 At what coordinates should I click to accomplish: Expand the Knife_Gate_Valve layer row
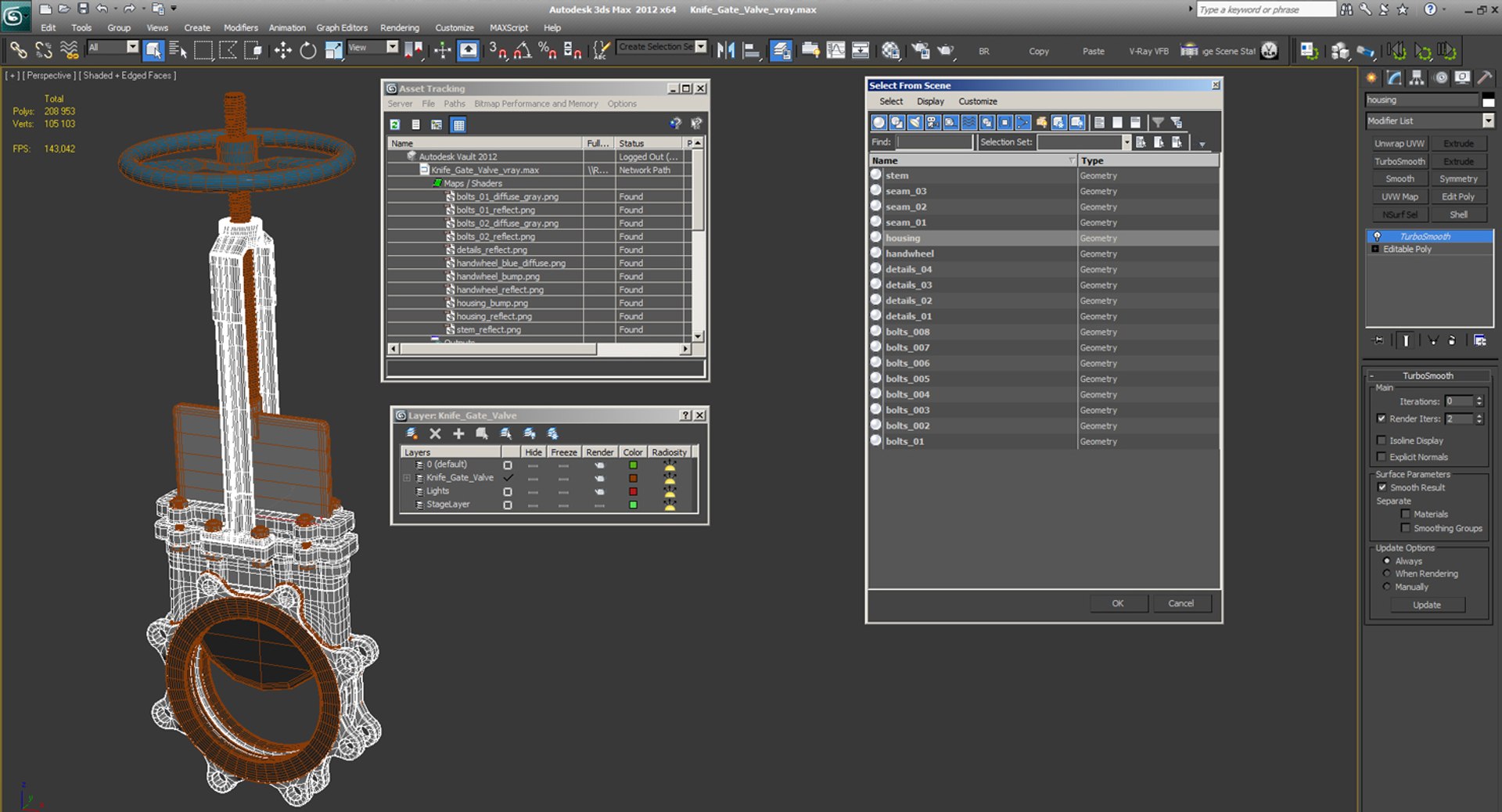407,478
